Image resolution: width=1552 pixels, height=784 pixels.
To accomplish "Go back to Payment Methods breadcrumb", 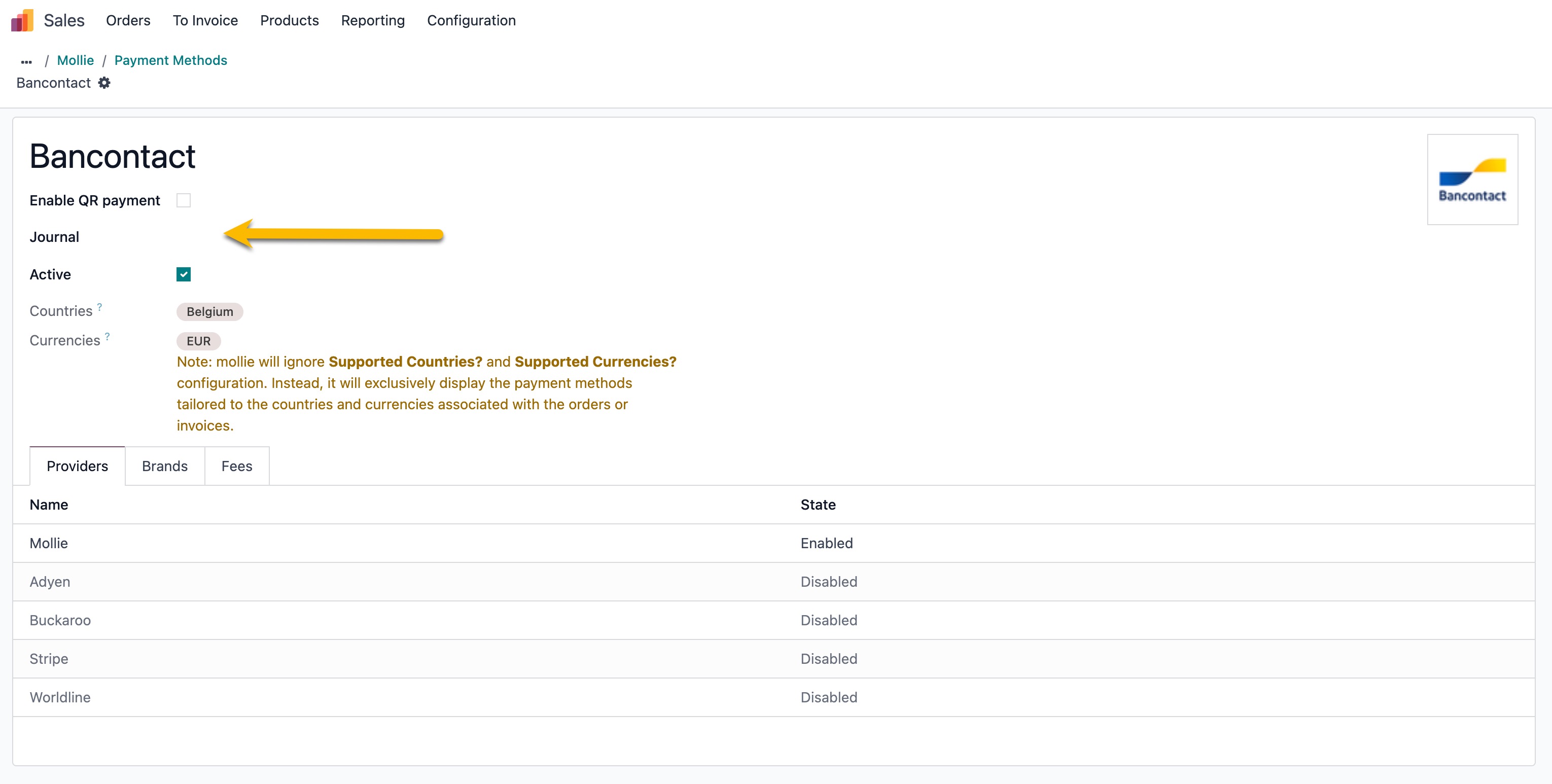I will tap(170, 60).
